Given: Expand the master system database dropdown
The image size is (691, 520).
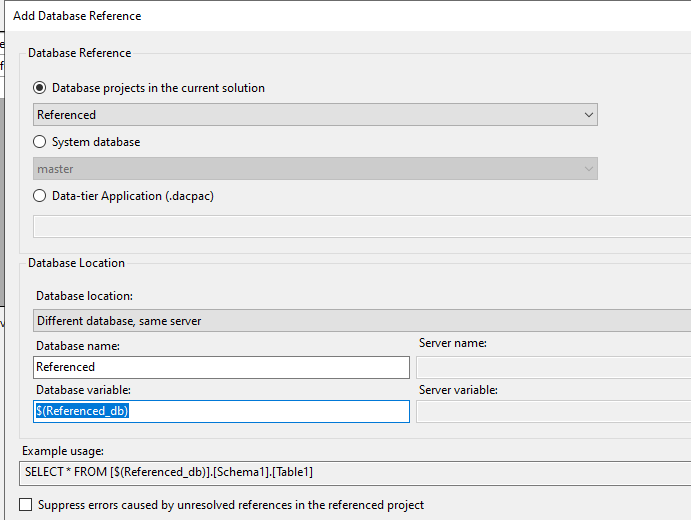Looking at the screenshot, I should pos(316,169).
